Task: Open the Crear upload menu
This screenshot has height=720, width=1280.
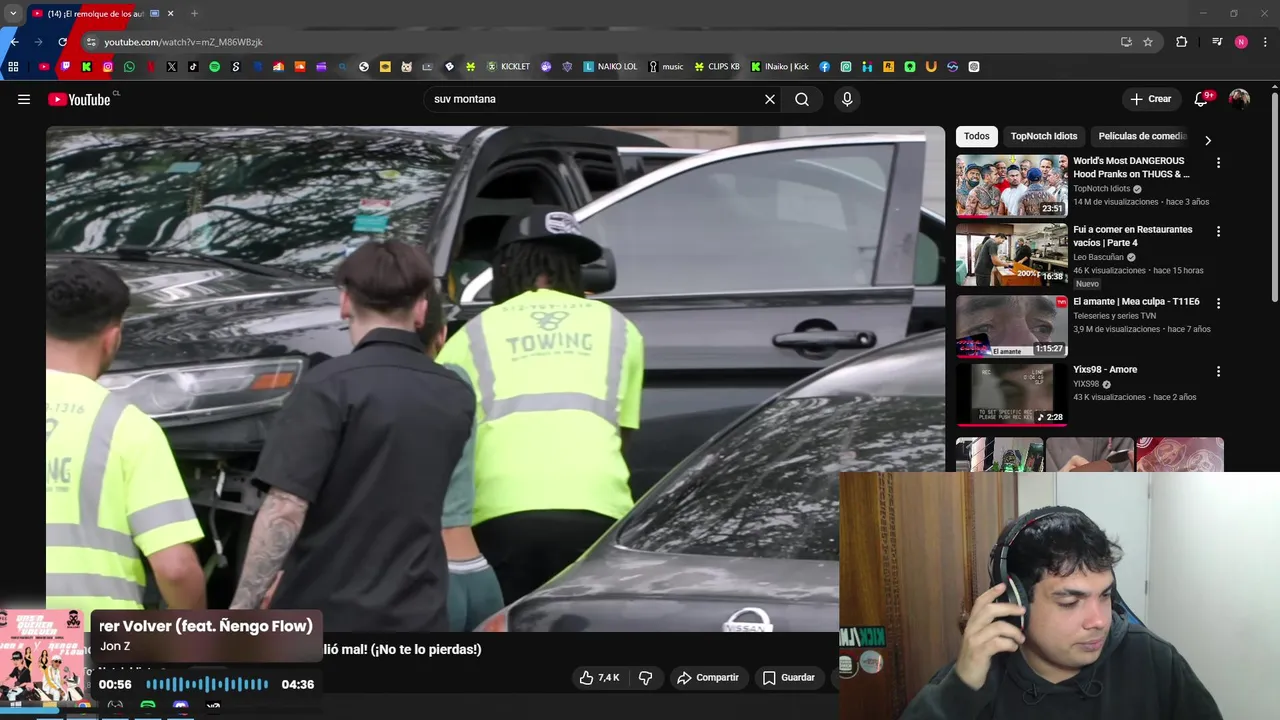Action: (1151, 99)
